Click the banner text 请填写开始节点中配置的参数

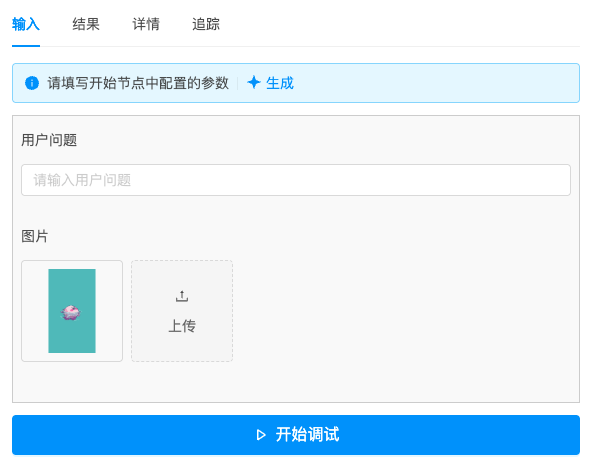(x=138, y=83)
